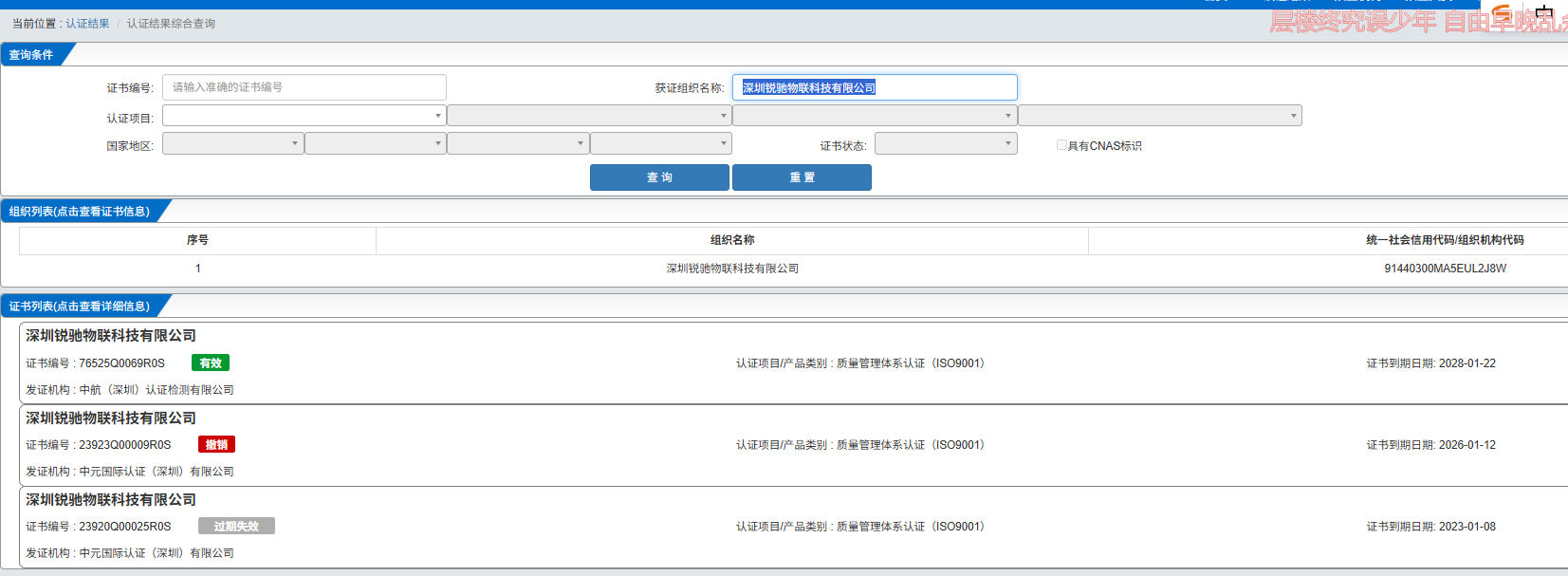Click expiry date 2028-01-22
This screenshot has width=1568, height=576.
[1467, 363]
